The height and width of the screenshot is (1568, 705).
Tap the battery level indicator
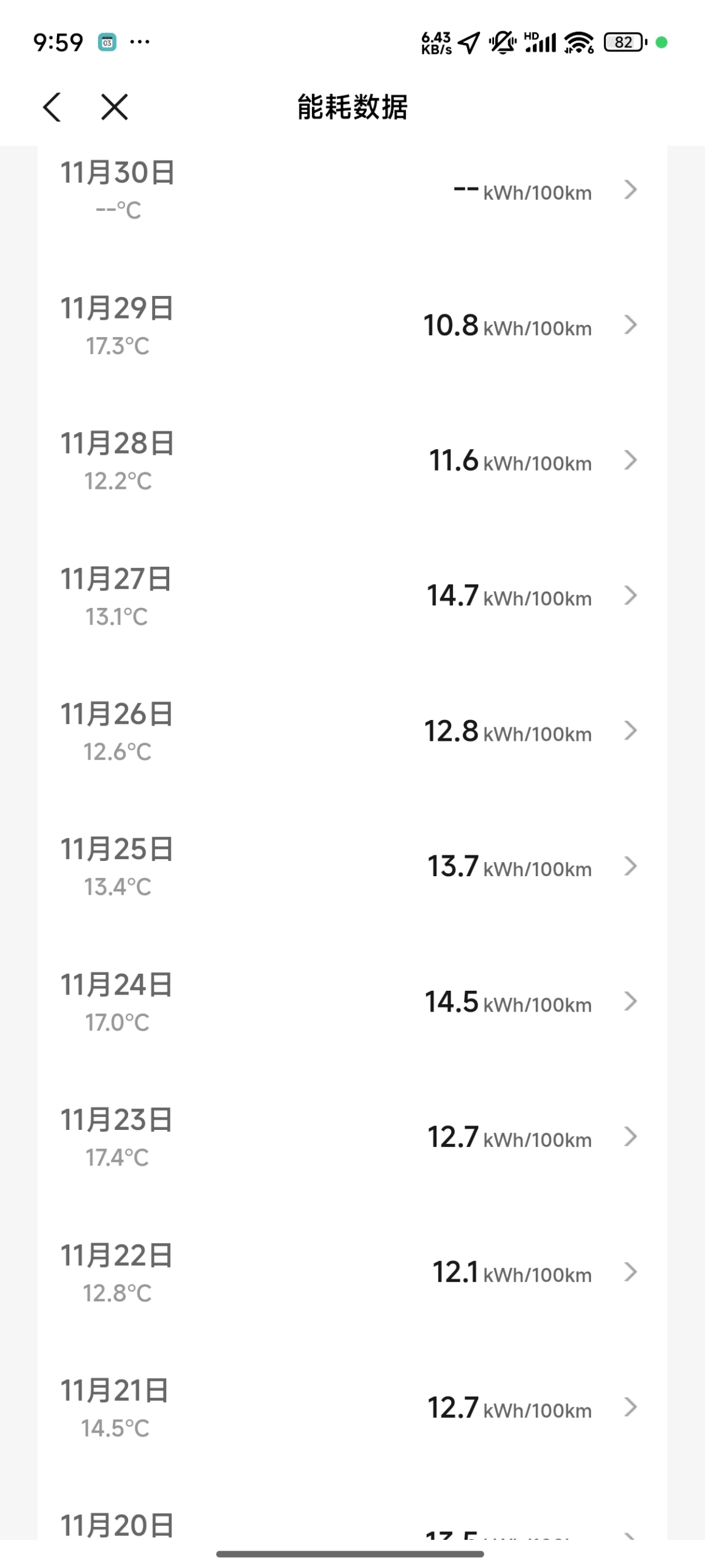tap(625, 42)
